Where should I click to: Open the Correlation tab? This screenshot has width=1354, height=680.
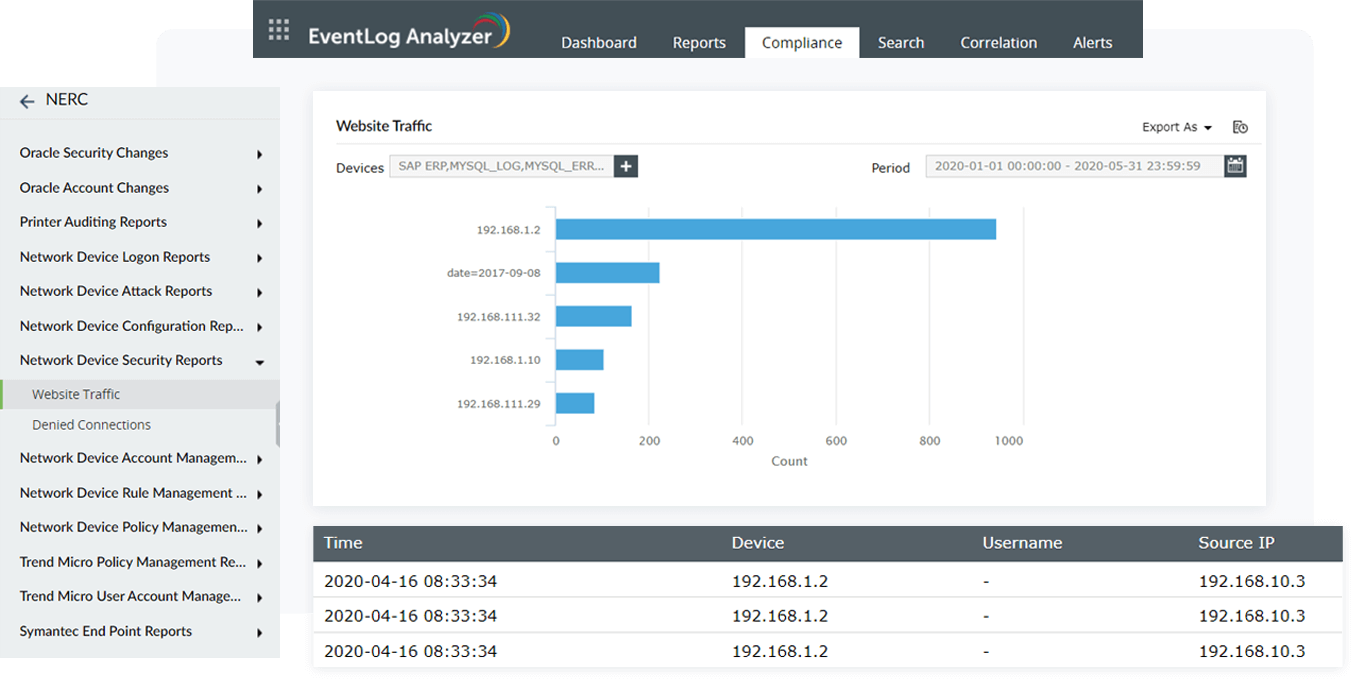click(998, 43)
